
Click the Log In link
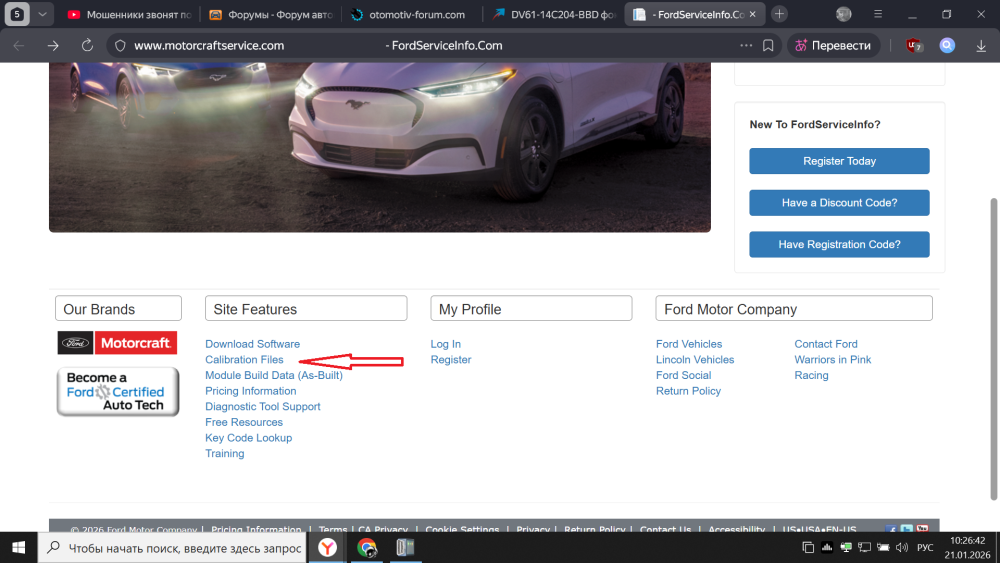click(x=445, y=344)
